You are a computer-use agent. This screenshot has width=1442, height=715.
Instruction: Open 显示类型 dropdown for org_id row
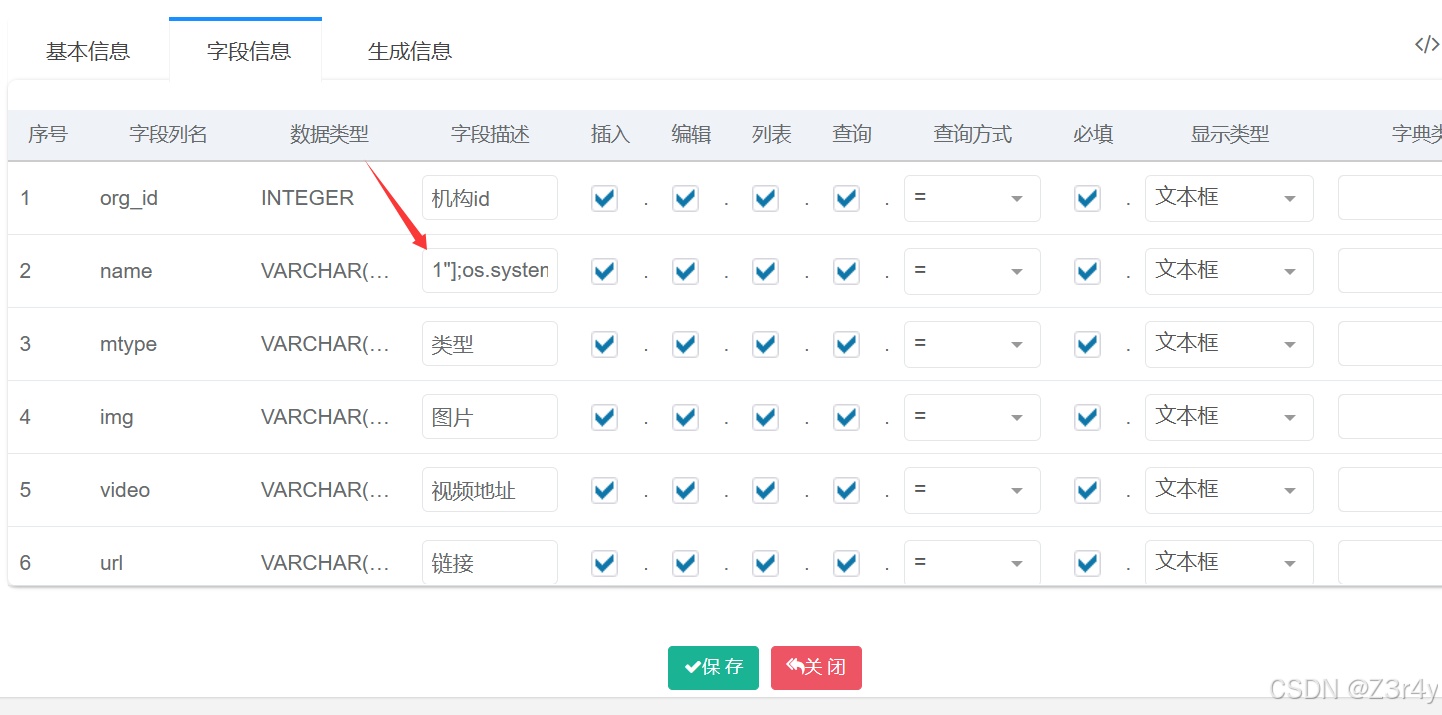1229,198
